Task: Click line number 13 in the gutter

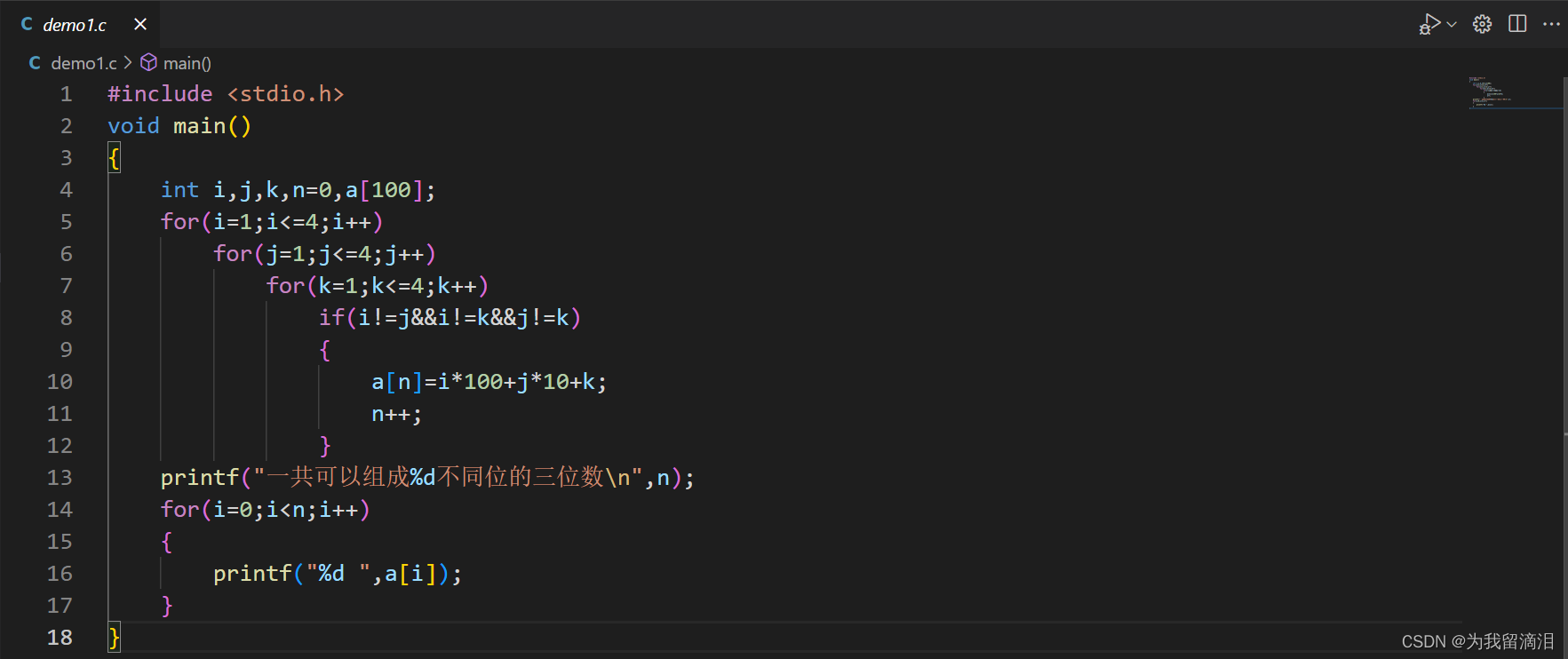Action: pyautogui.click(x=60, y=478)
